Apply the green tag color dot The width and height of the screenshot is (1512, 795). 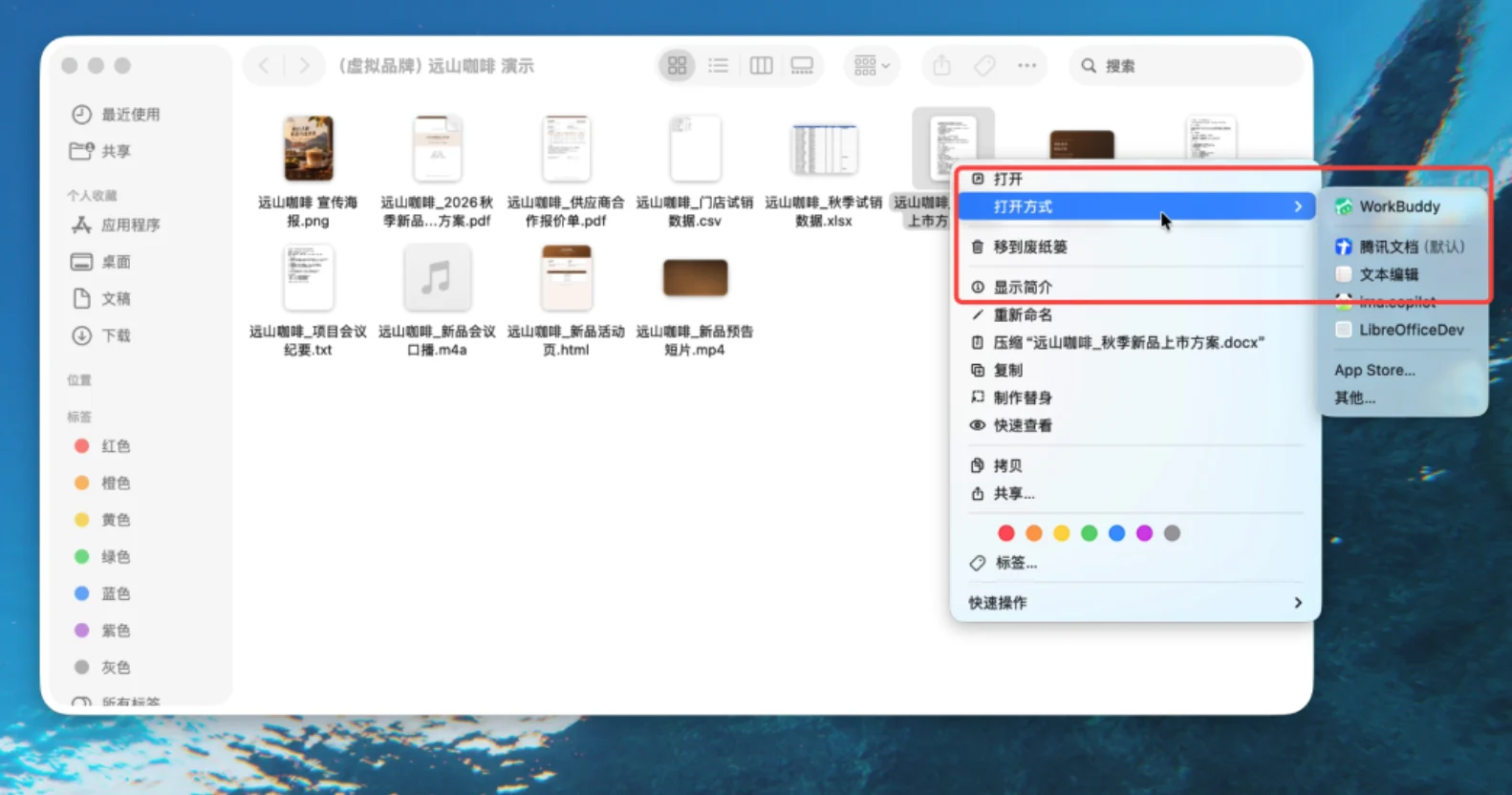(1089, 533)
